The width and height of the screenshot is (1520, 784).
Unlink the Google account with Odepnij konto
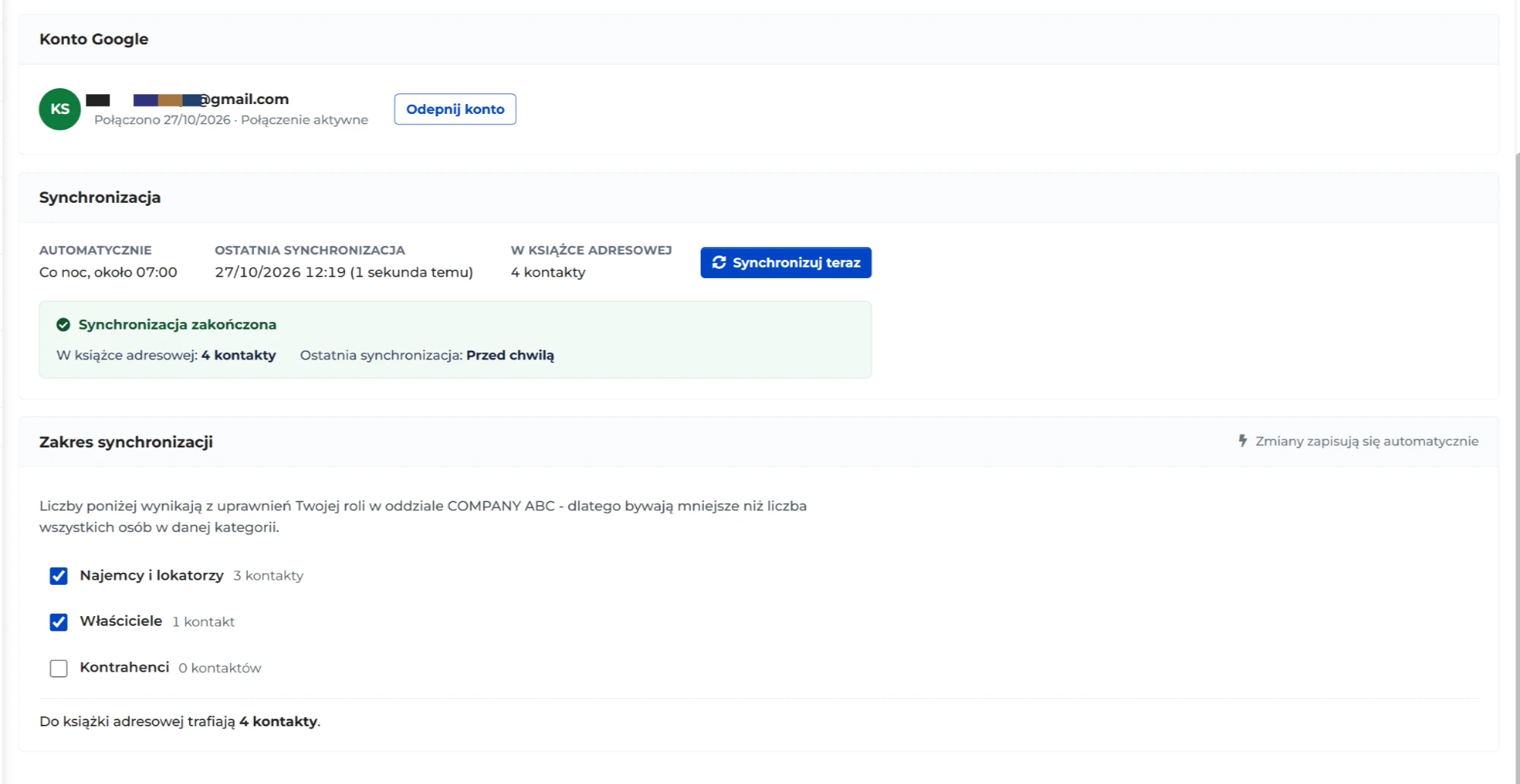(455, 109)
